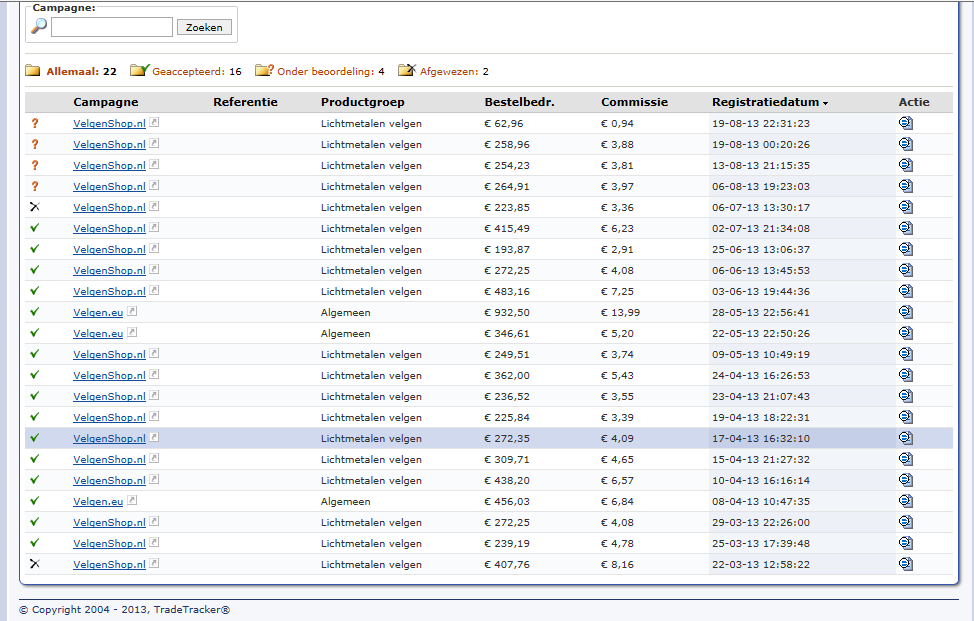Open action icon for 17-04-13 16:32:10 row
This screenshot has width=974, height=621.
pyautogui.click(x=906, y=438)
